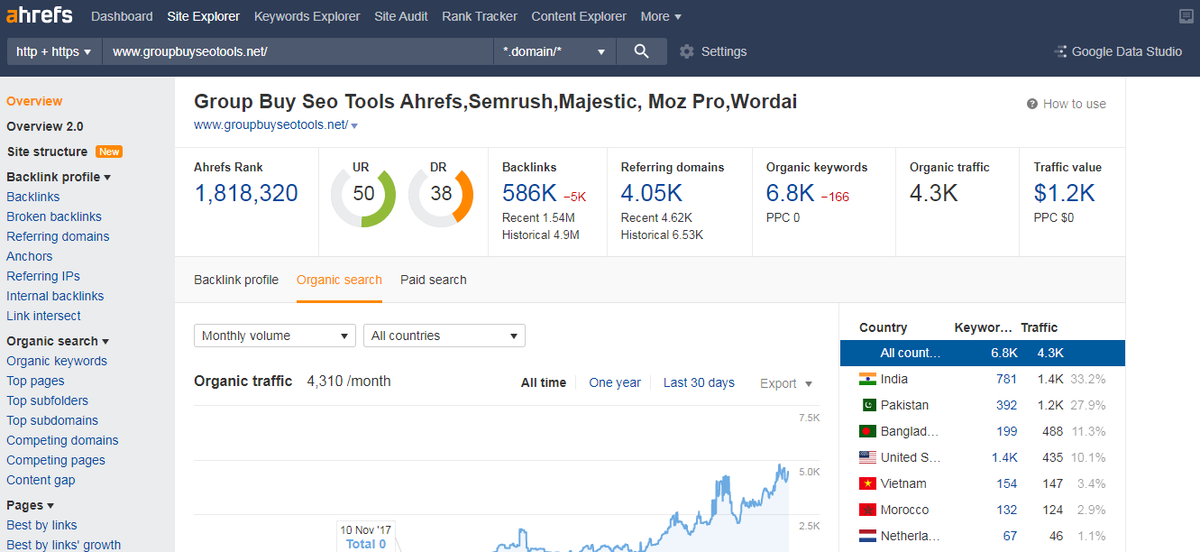The width and height of the screenshot is (1200, 552).
Task: Open the Export dropdown
Action: click(786, 383)
